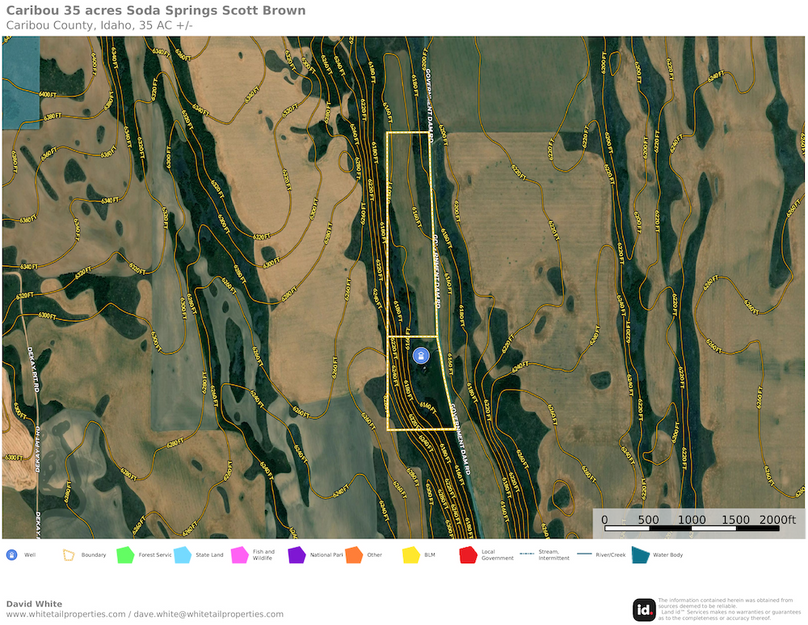Click the green Forest Service legend swatch
The image size is (808, 625).
(125, 555)
